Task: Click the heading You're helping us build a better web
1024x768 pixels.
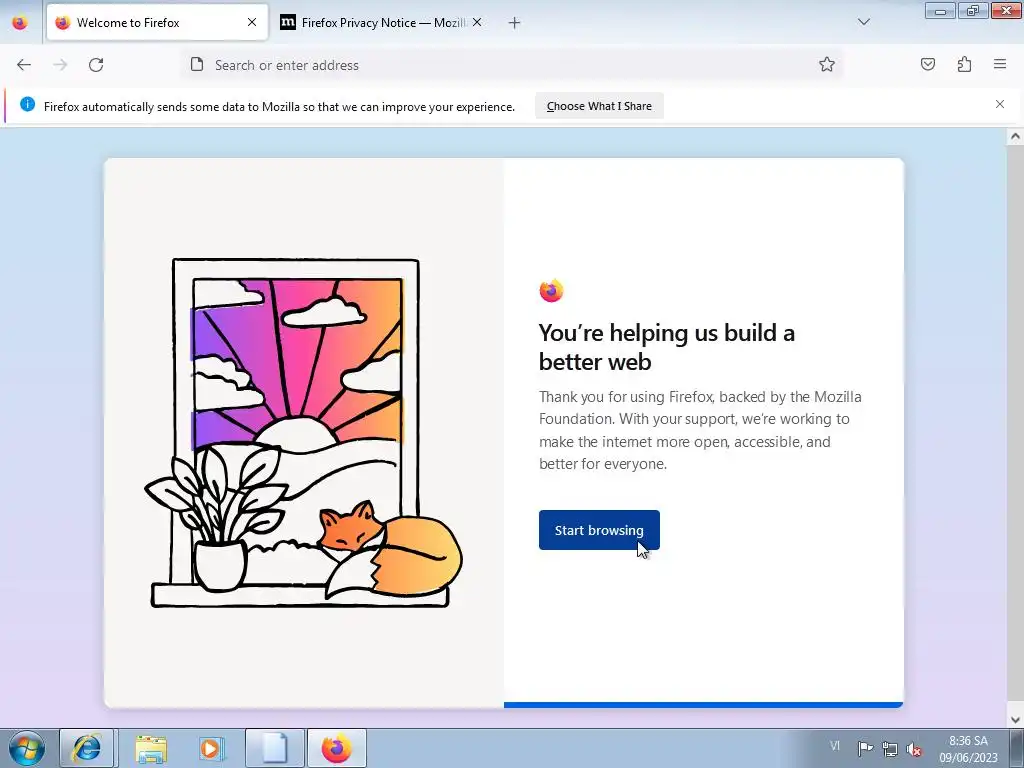Action: [666, 347]
